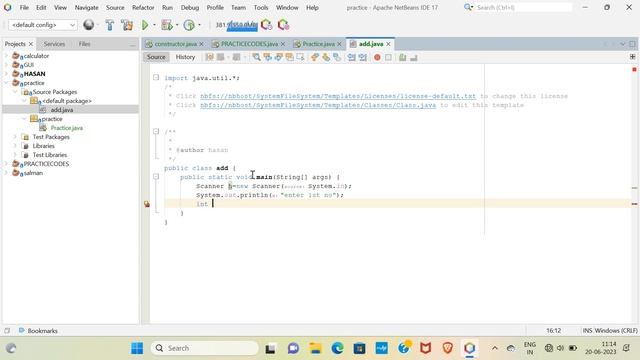Click the split editor plus icon
Screen dimensions: 640x360
tap(632, 57)
